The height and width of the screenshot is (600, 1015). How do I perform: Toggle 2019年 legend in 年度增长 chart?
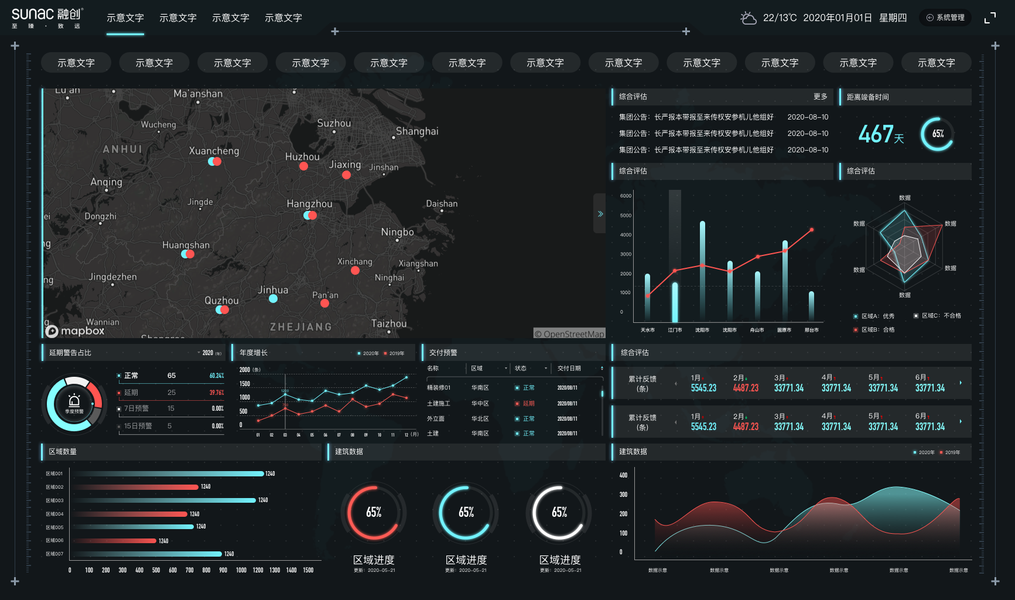point(394,353)
